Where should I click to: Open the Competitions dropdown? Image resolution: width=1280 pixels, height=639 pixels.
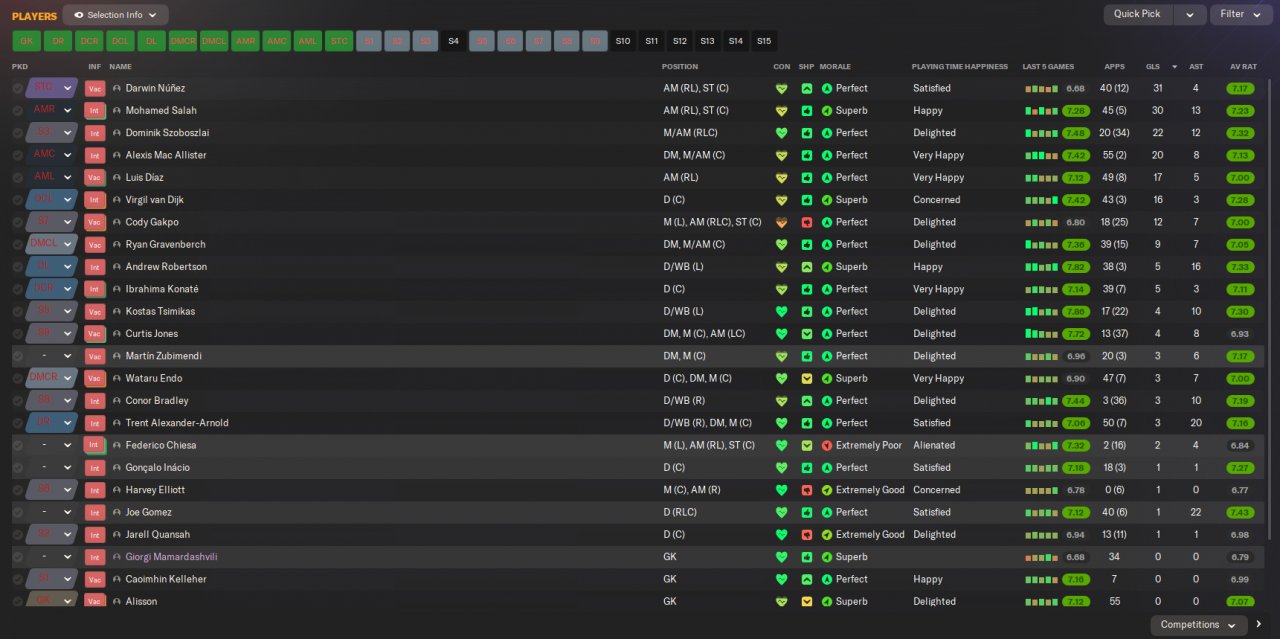pos(1198,625)
